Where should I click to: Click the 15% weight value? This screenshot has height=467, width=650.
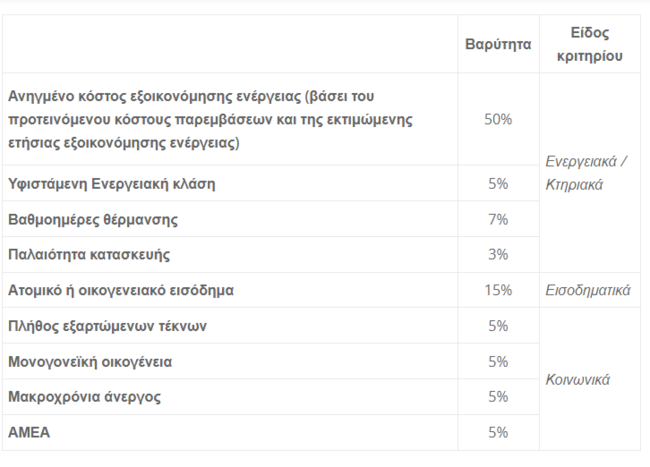click(498, 290)
